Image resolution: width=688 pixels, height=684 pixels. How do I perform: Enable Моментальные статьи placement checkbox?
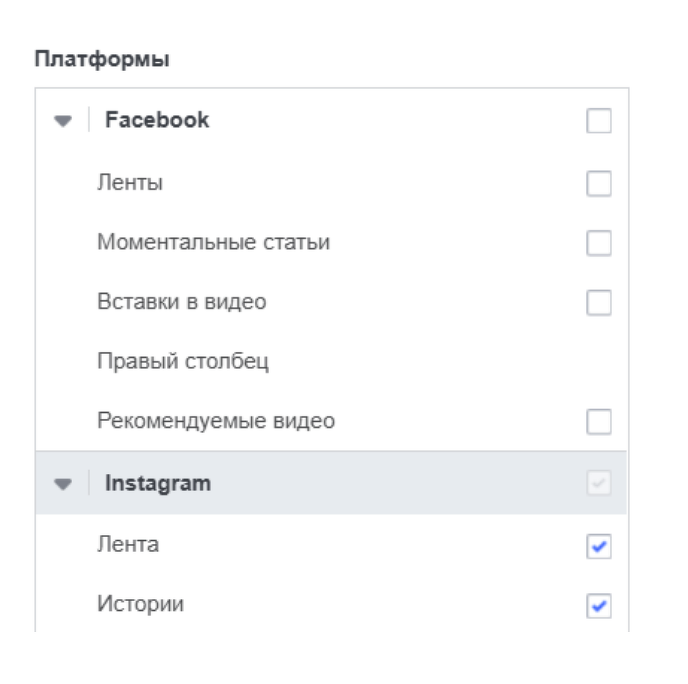(599, 243)
